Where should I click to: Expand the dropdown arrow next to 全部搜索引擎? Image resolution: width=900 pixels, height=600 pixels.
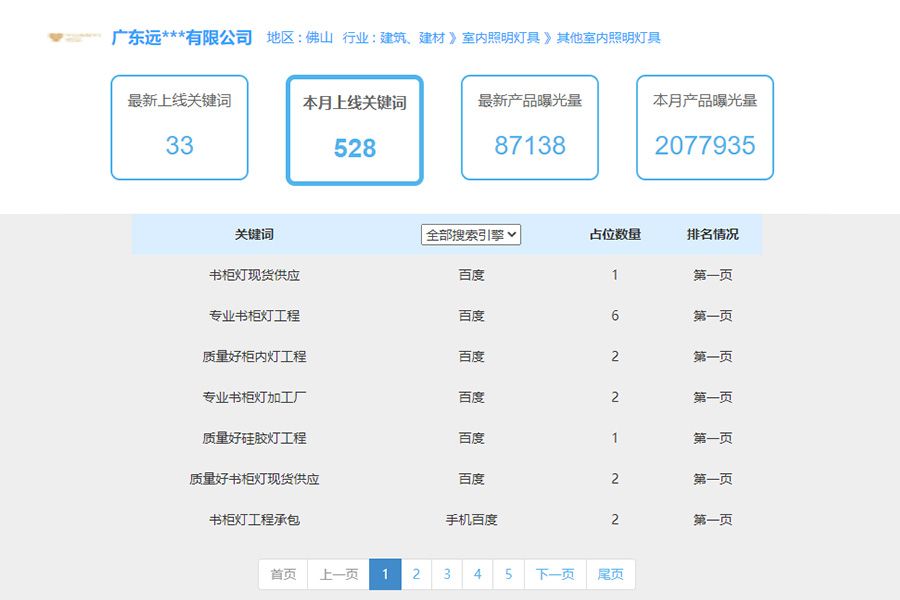[512, 234]
